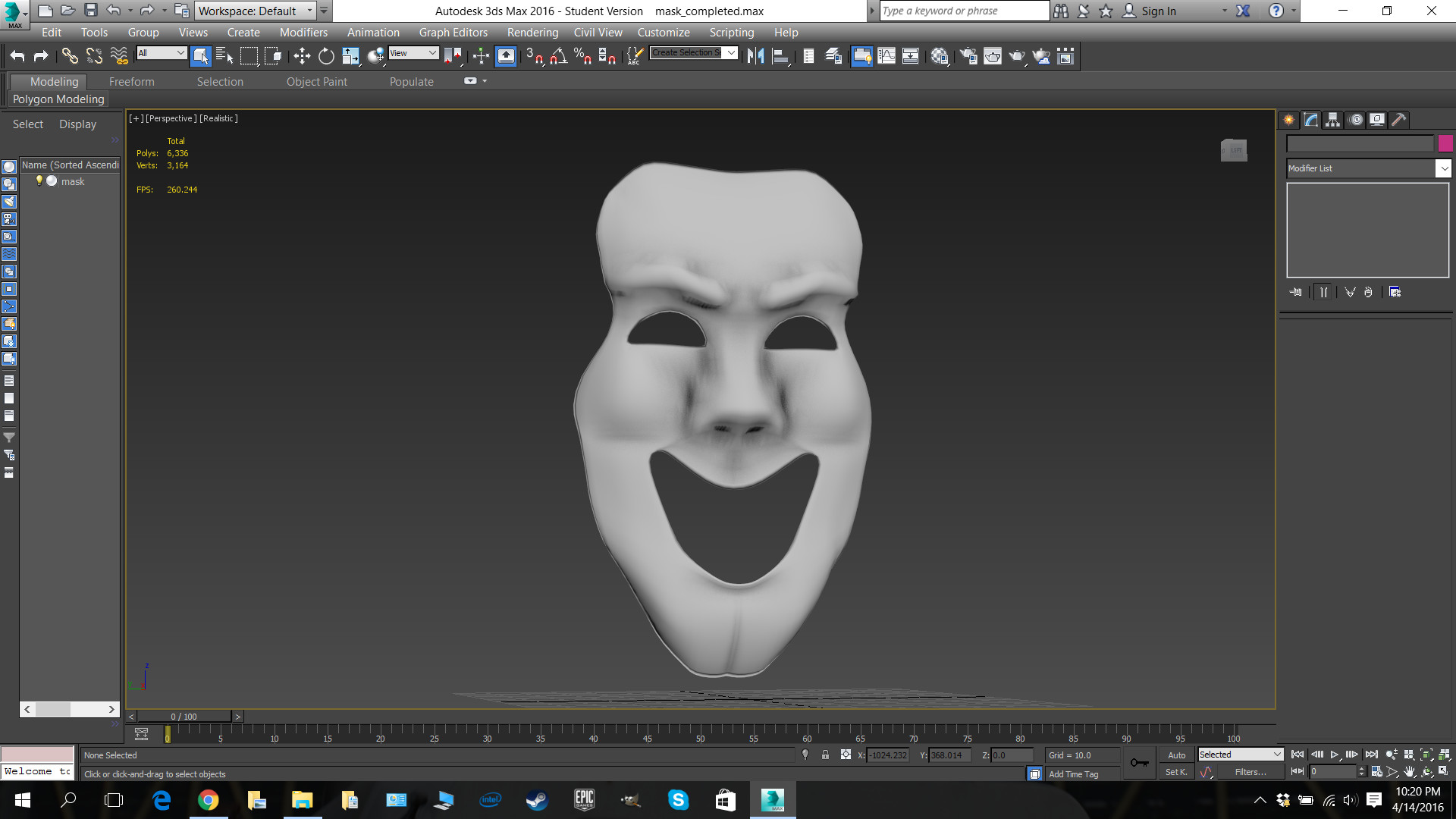Click the Polygon Modeling panel button
Screen dimensions: 1456x819
[58, 99]
